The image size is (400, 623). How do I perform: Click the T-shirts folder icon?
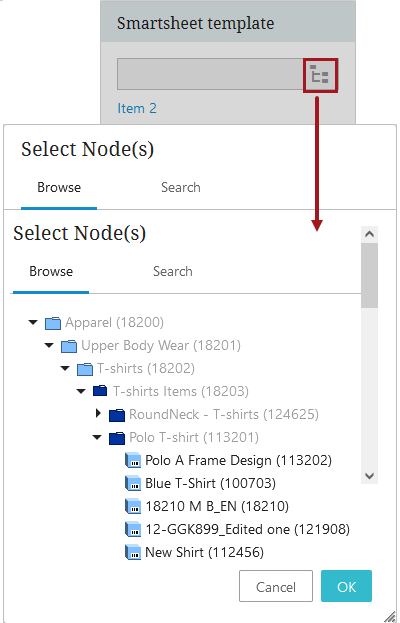coord(85,369)
